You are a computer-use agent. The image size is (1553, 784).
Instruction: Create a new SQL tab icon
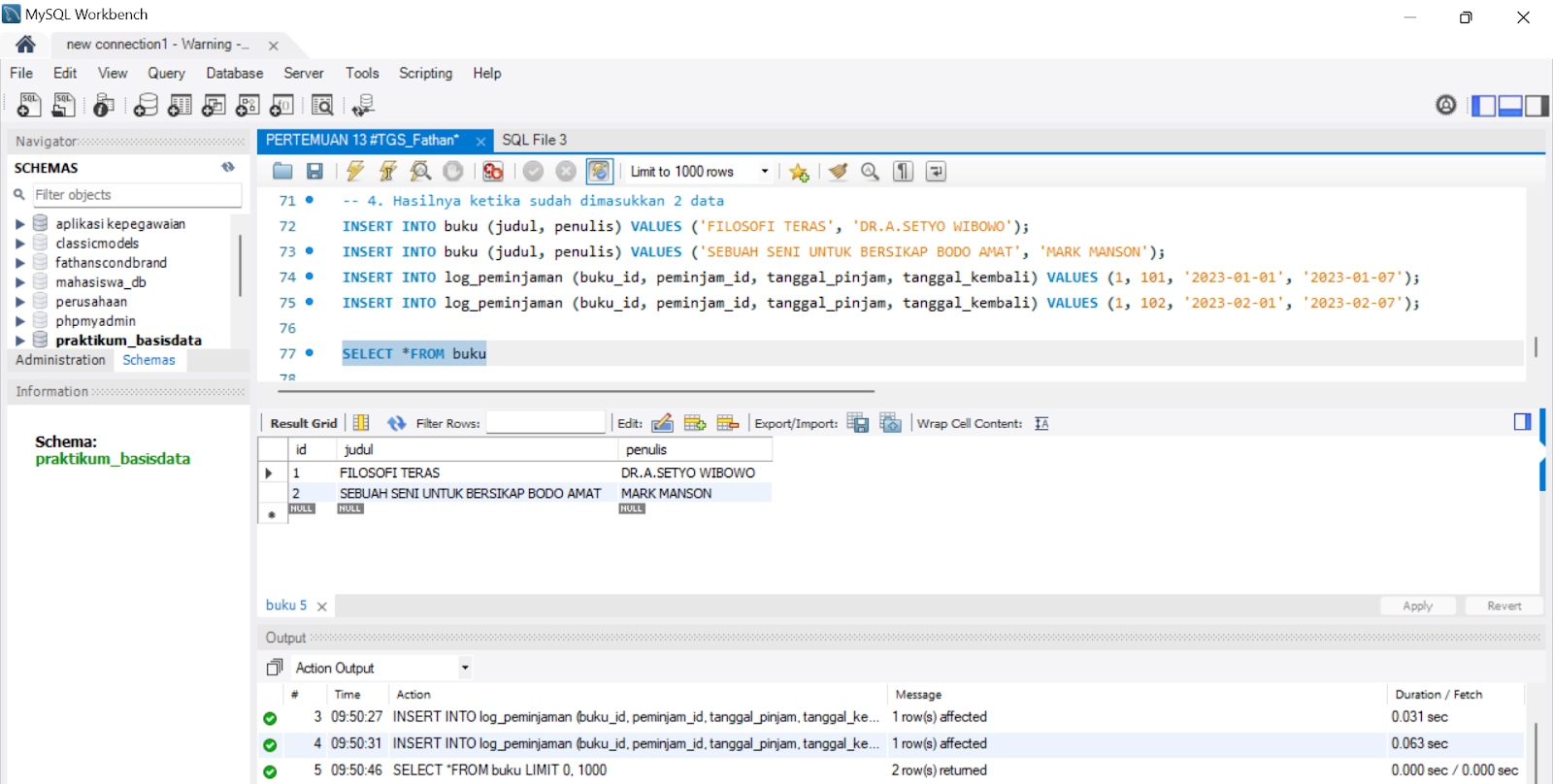(x=29, y=105)
